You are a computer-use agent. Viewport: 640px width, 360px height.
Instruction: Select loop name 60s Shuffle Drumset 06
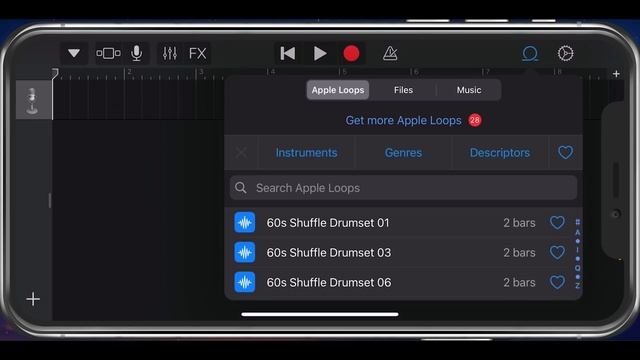(x=329, y=282)
